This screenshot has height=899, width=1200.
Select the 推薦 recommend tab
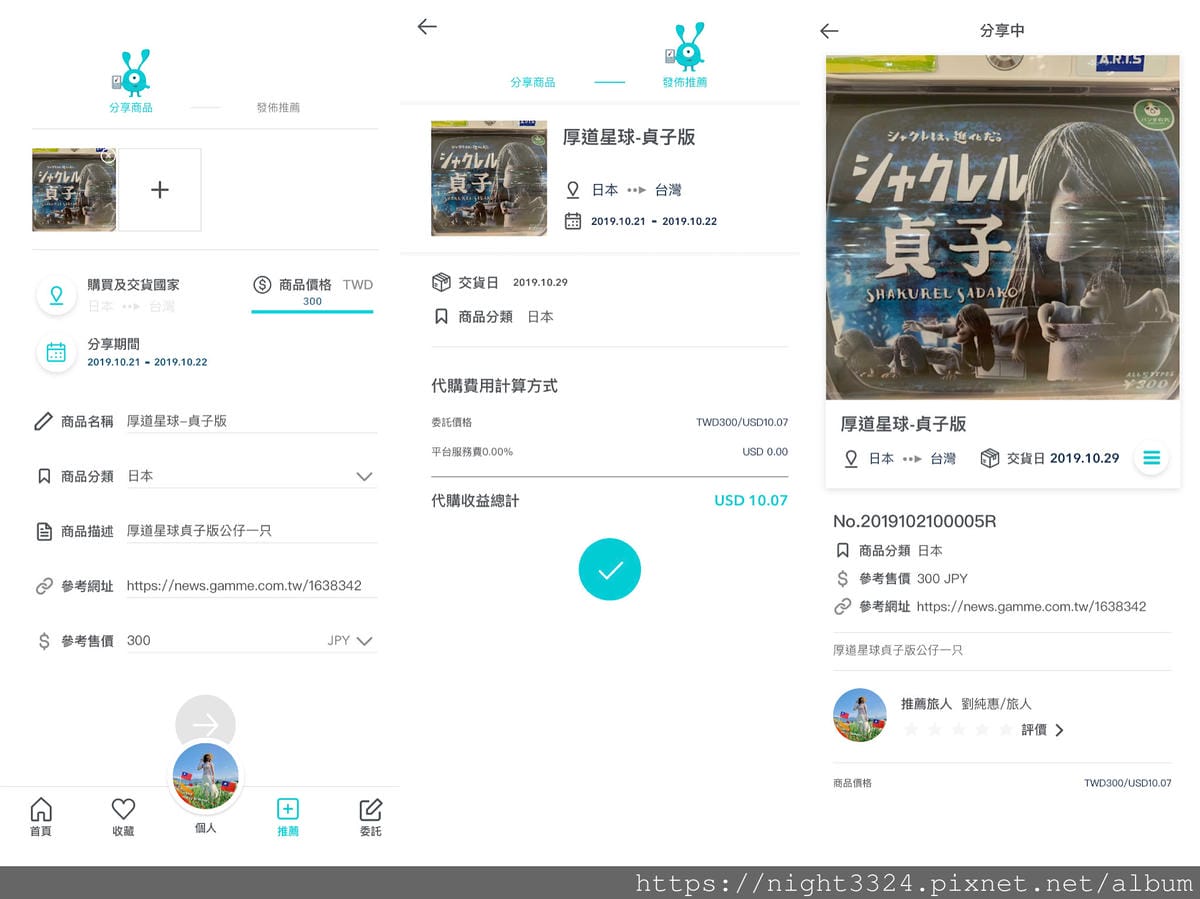click(x=287, y=817)
